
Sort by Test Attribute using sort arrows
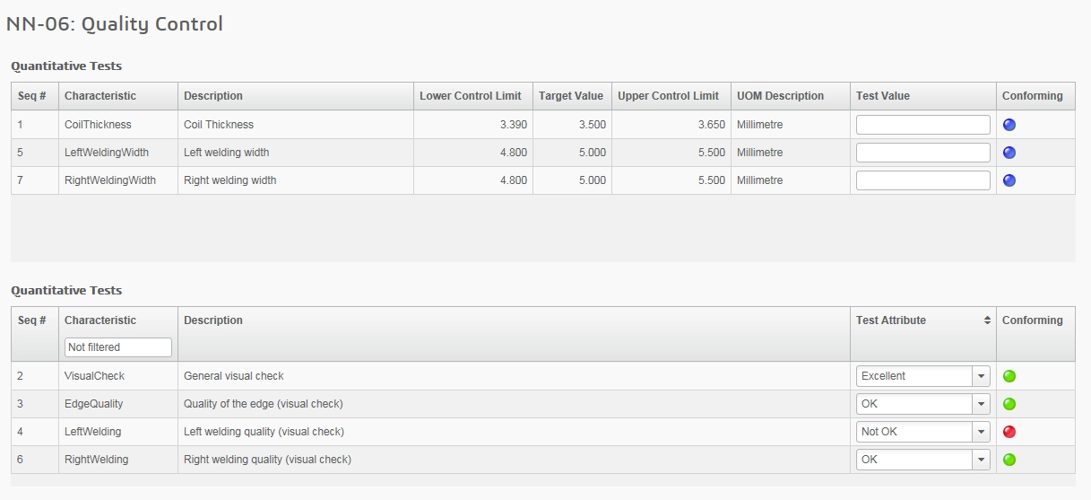point(987,321)
